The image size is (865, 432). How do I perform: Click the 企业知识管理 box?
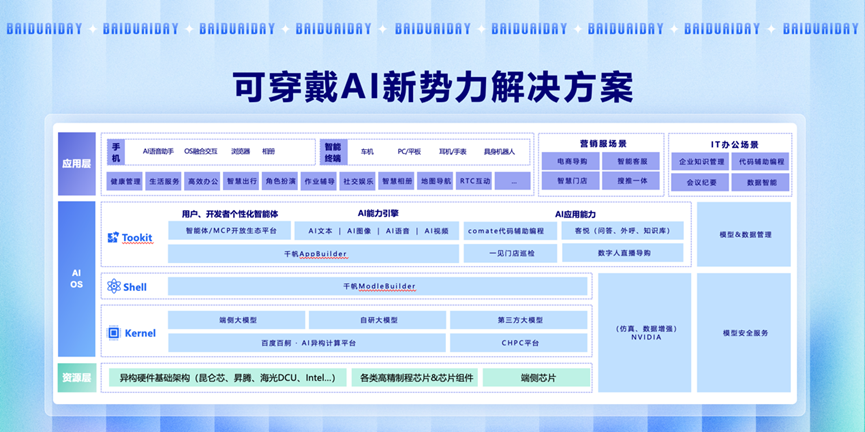[x=700, y=162]
